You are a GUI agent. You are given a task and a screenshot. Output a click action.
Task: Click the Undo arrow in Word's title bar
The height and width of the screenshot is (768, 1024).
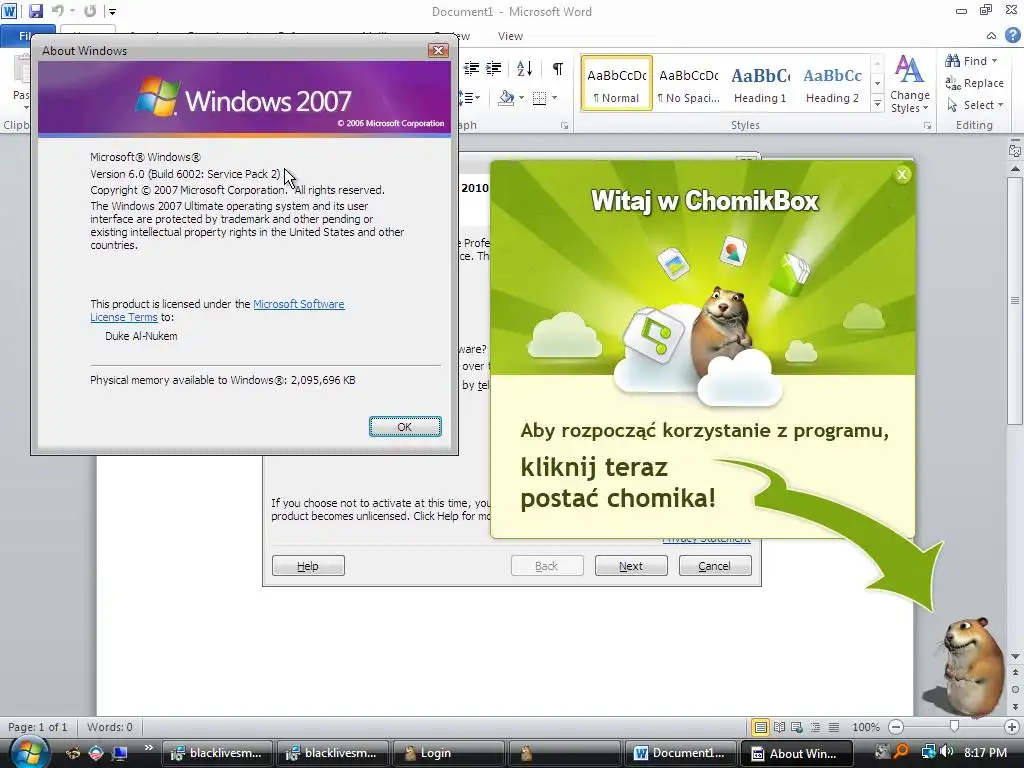[57, 11]
